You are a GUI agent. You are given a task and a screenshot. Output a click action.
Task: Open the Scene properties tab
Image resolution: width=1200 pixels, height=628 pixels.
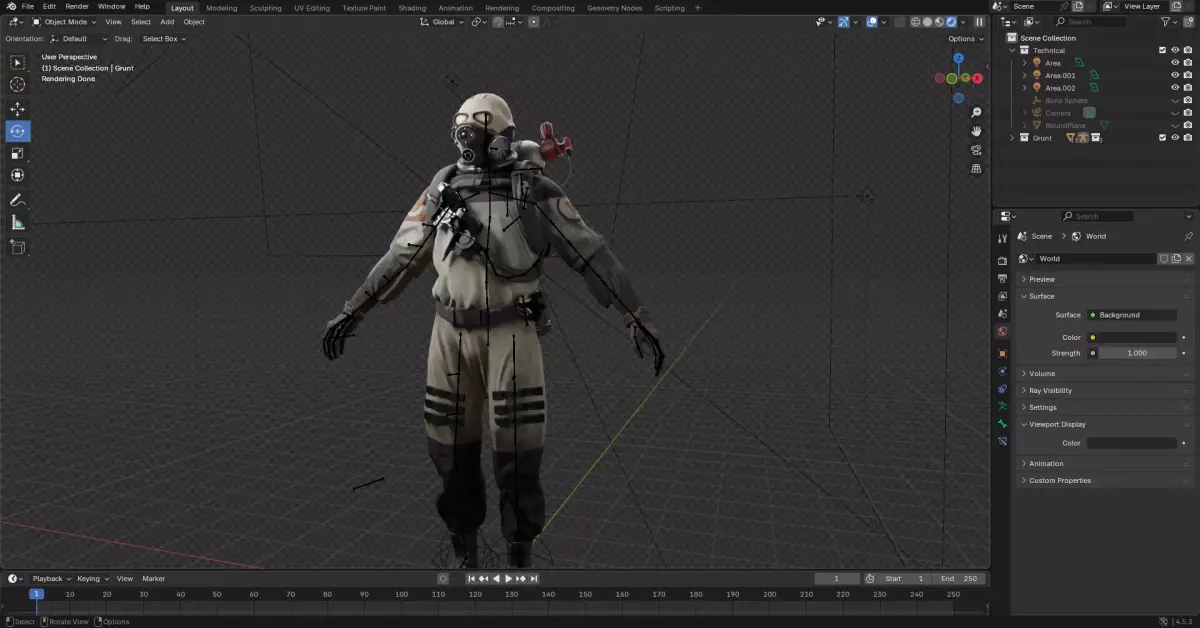pos(1002,314)
